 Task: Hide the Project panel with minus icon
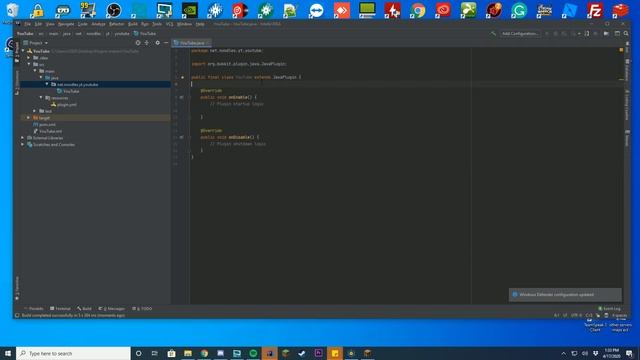[x=166, y=42]
